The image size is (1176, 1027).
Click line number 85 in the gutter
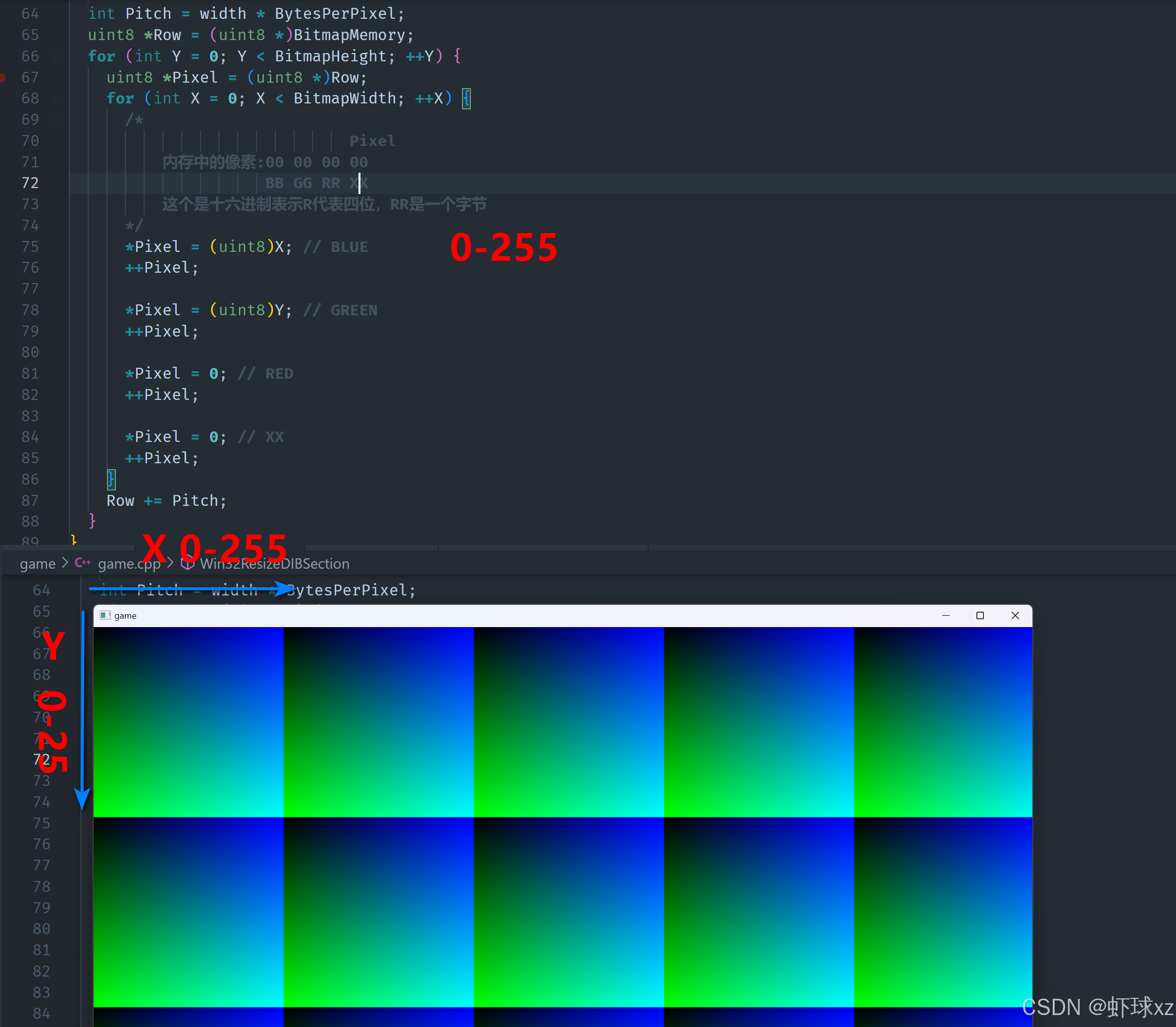[x=30, y=458]
